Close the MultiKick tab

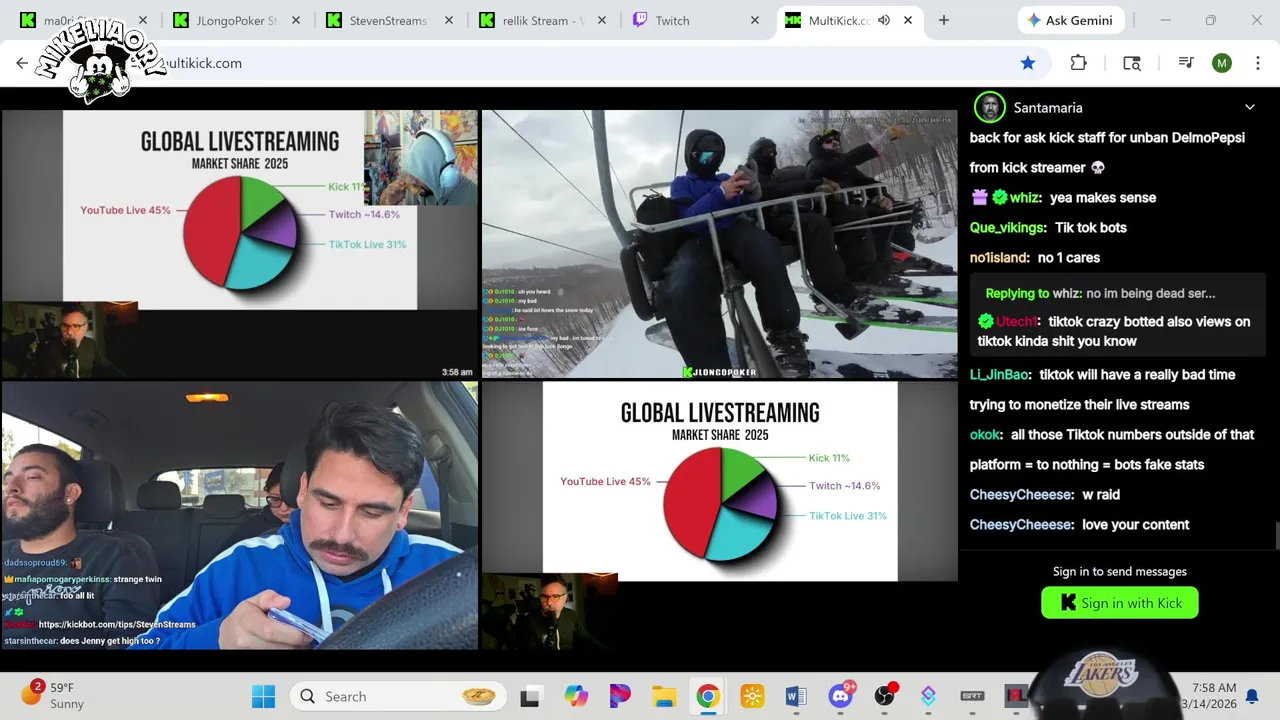908,20
